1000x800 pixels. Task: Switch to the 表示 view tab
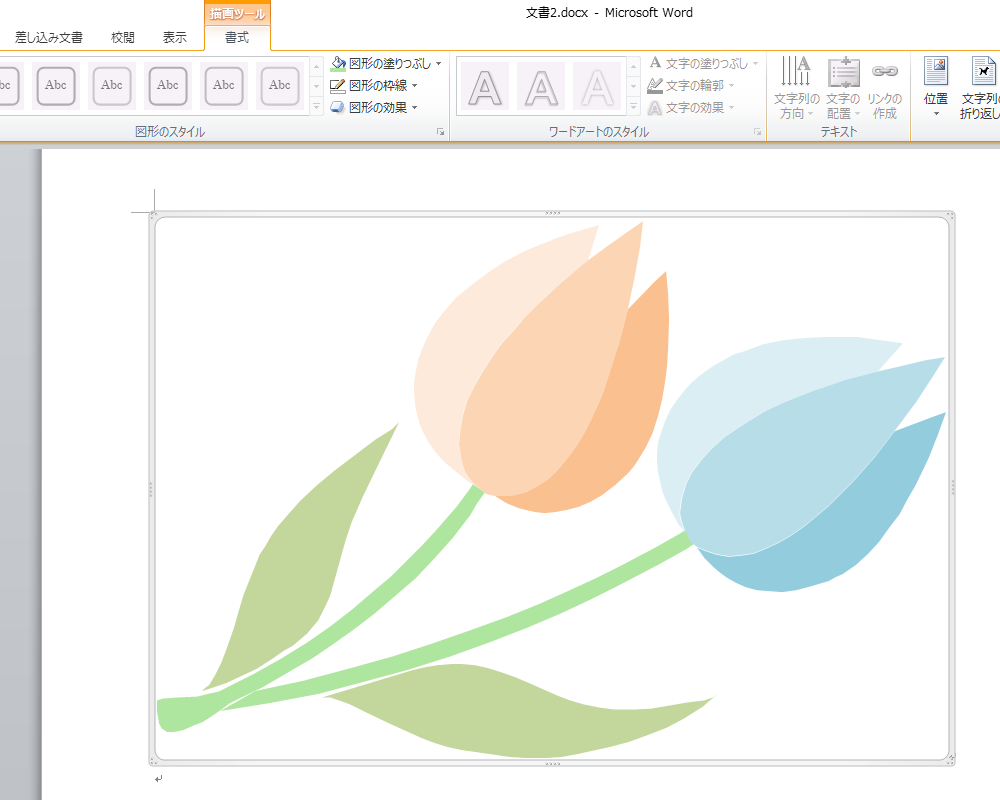tap(175, 38)
